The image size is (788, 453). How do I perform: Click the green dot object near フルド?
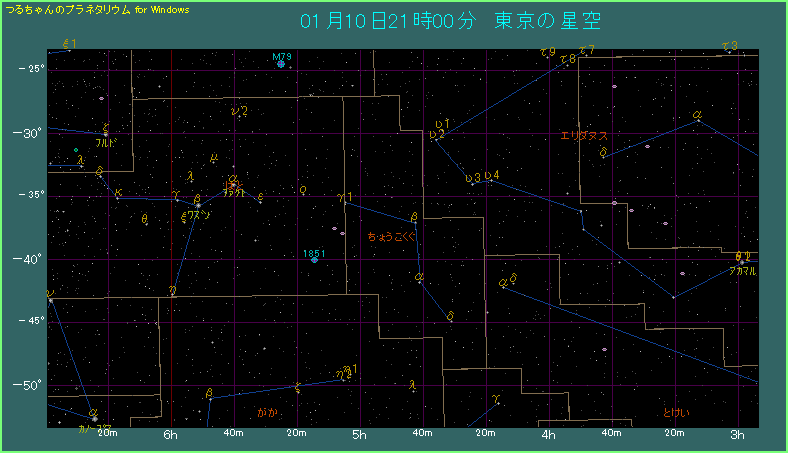pyautogui.click(x=76, y=150)
